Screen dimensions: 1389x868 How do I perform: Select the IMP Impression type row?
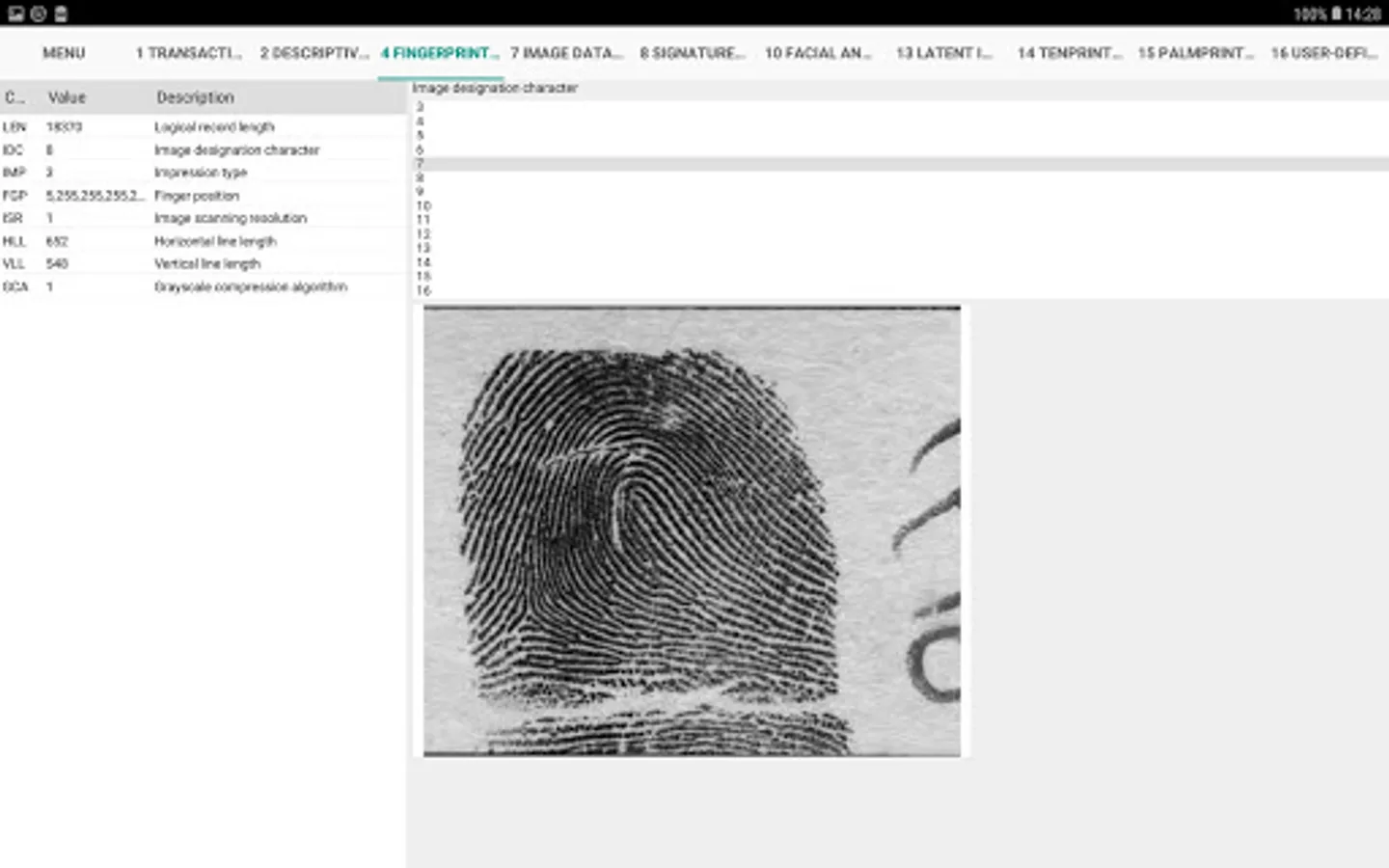203,172
